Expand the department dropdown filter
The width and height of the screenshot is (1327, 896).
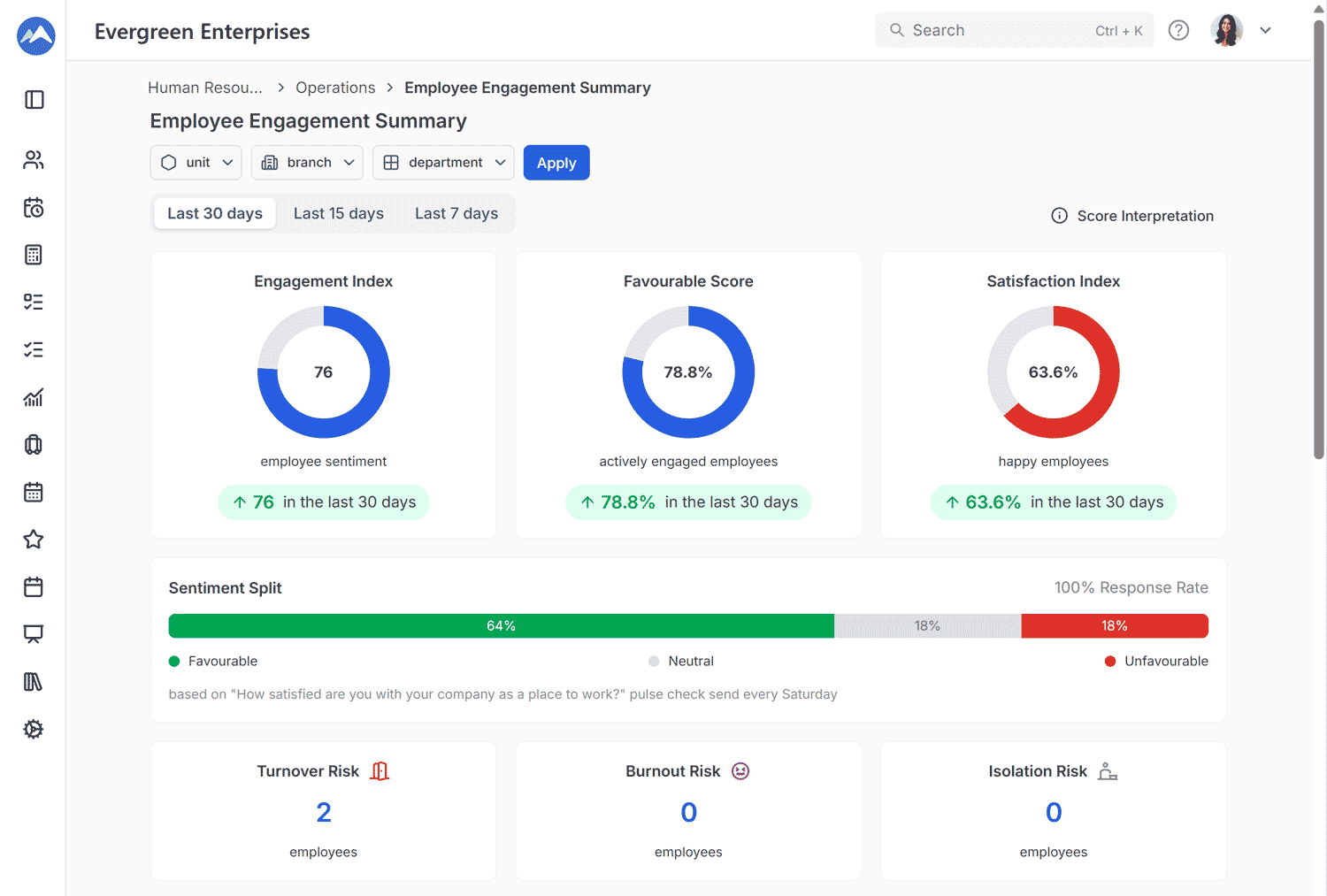[x=443, y=163]
